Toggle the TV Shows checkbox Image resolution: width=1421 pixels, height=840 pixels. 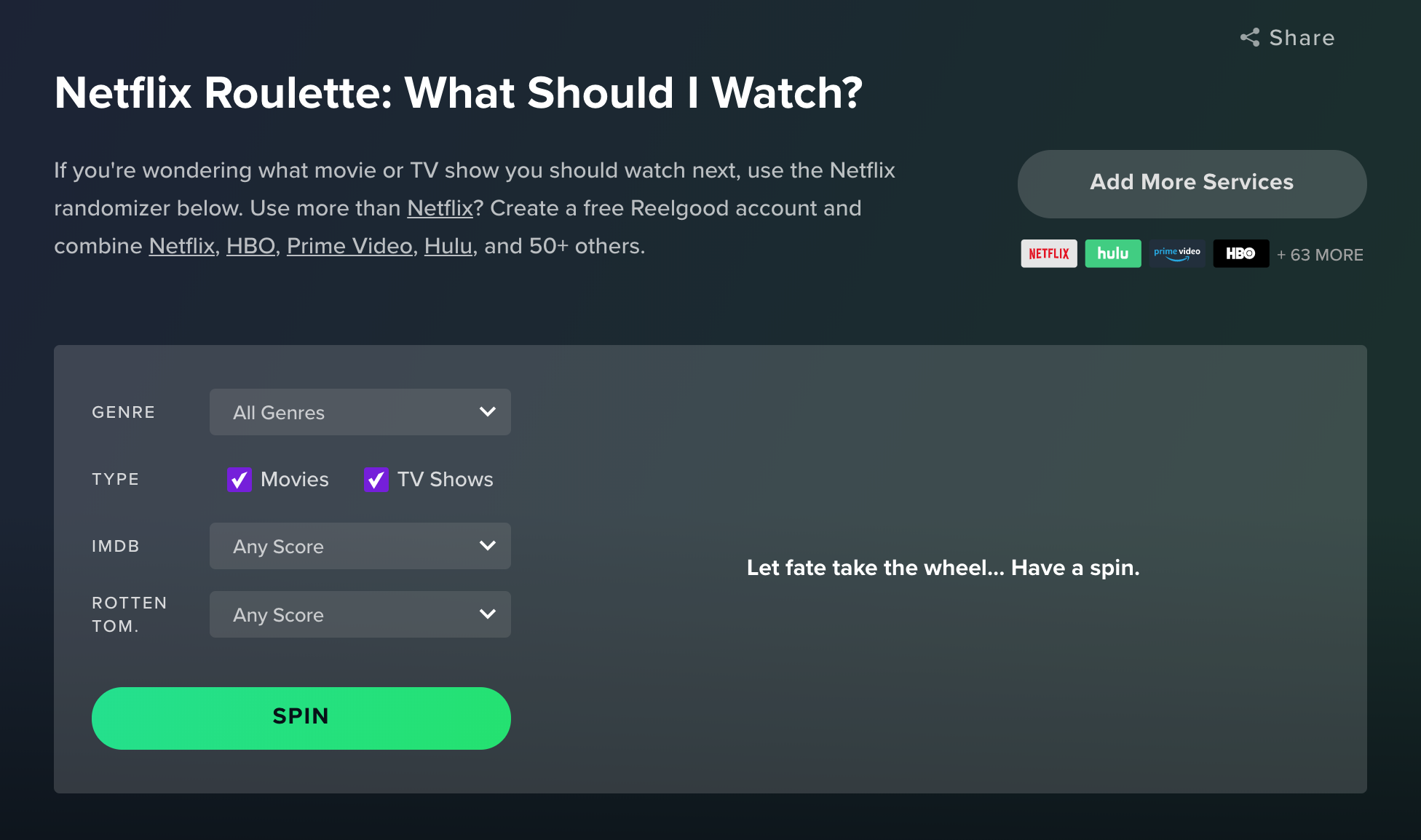[376, 480]
